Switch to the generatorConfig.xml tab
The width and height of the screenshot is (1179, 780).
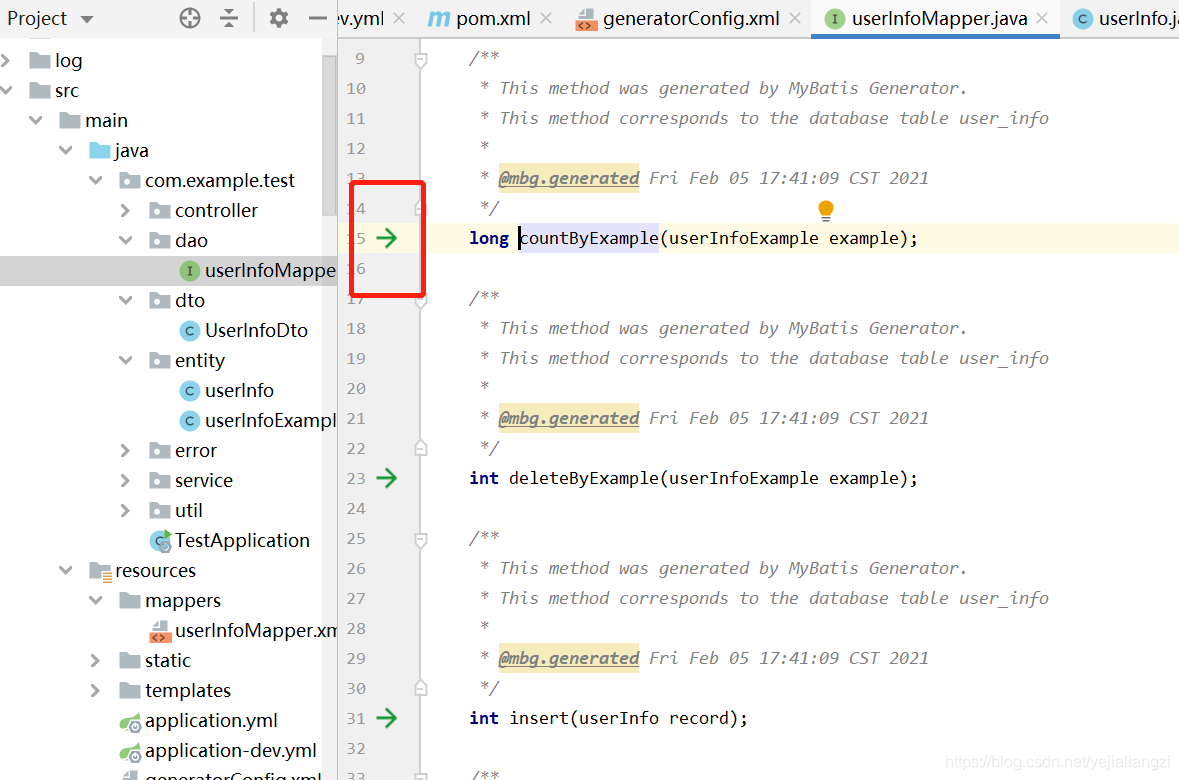pos(691,19)
